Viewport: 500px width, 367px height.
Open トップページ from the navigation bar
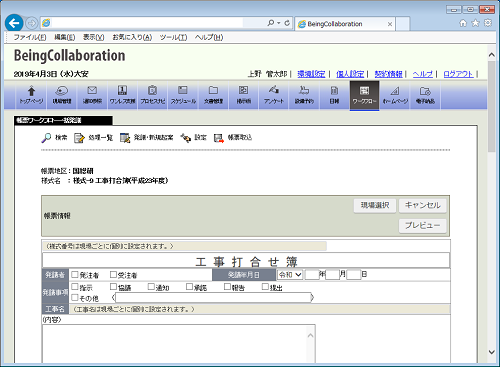pyautogui.click(x=31, y=95)
